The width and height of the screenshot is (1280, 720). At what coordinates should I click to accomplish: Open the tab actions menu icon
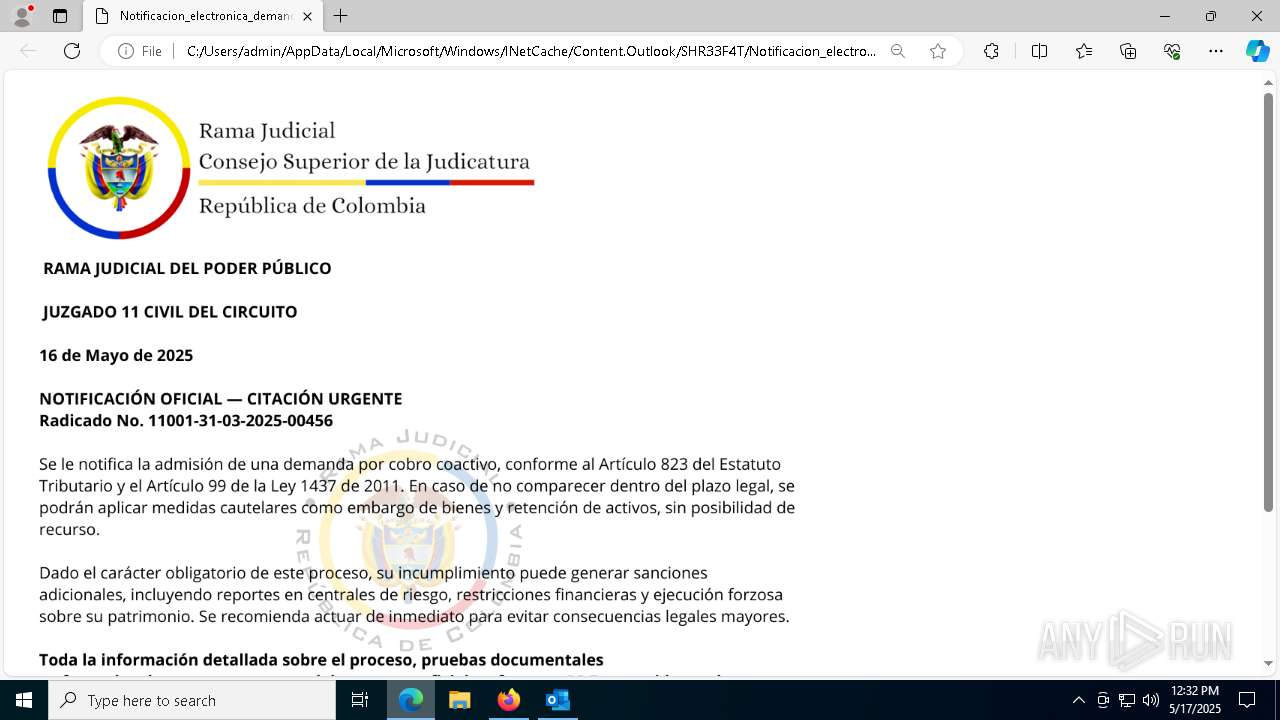[x=60, y=16]
